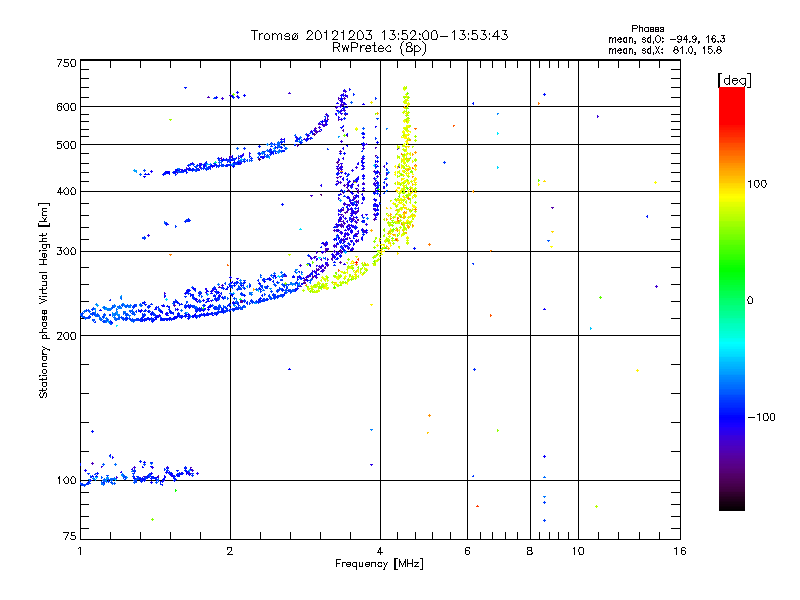This screenshot has width=800, height=600.
Task: Click the black bottom of the phase colorbar
Action: pos(732,503)
